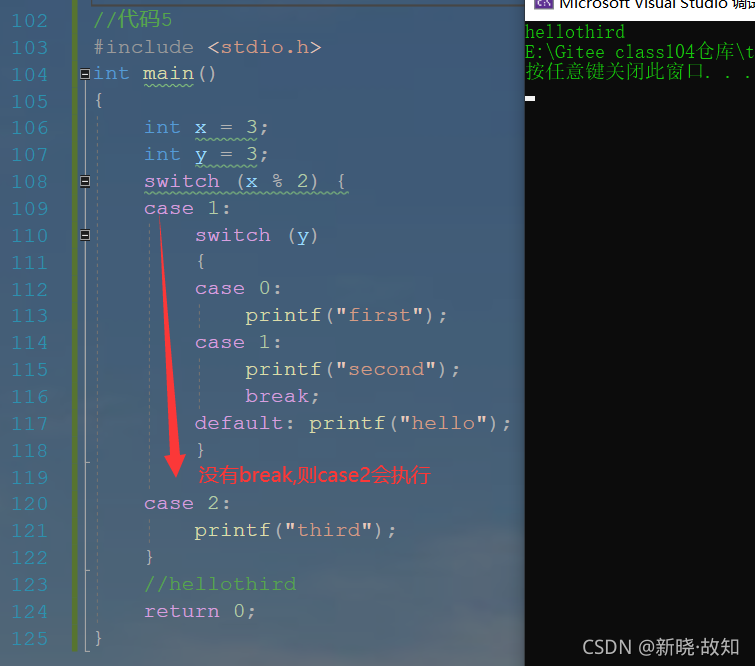755x666 pixels.
Task: Click the red annotation text about break
Action: 315,475
